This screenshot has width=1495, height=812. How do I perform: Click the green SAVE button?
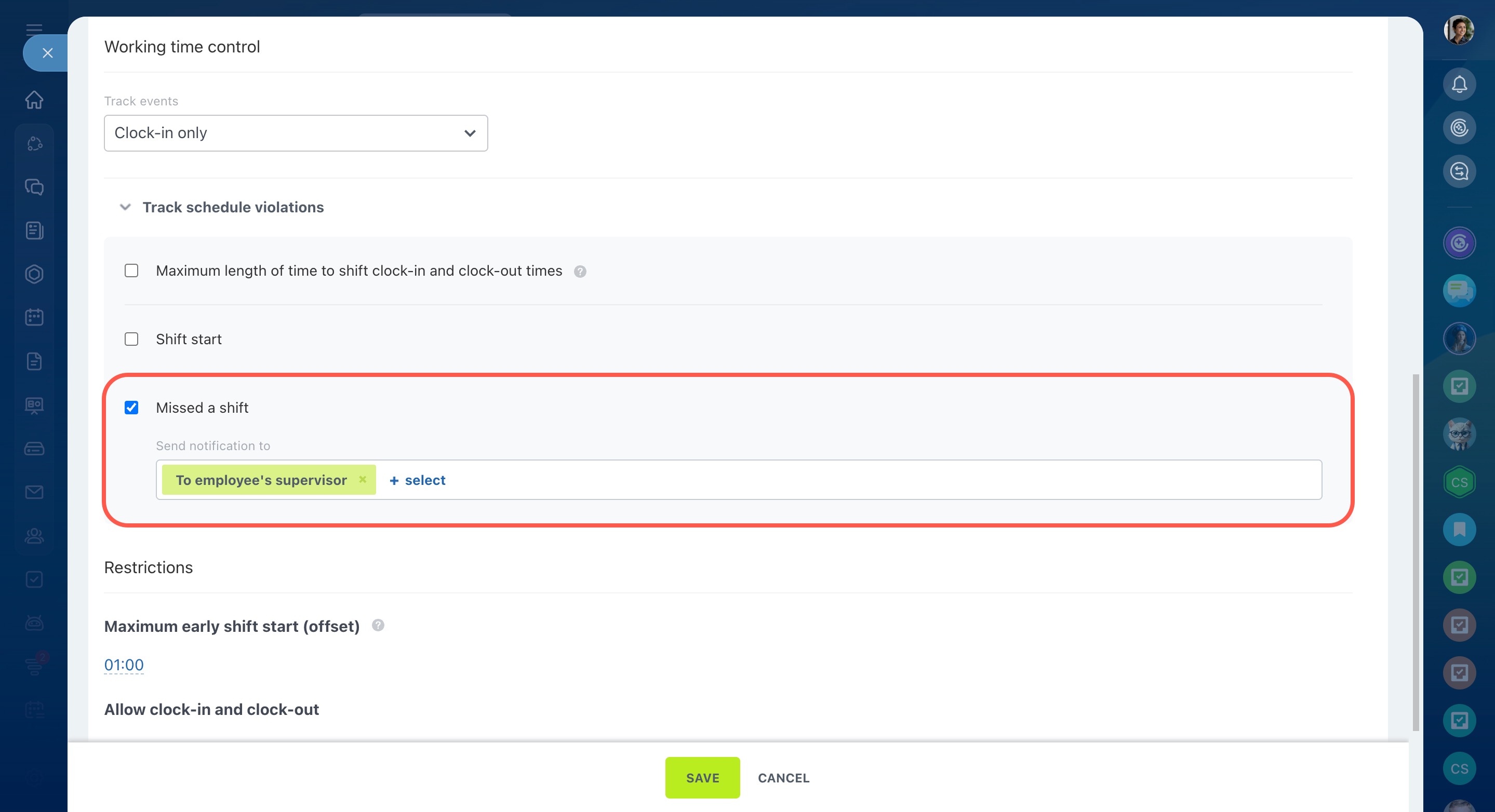click(702, 777)
